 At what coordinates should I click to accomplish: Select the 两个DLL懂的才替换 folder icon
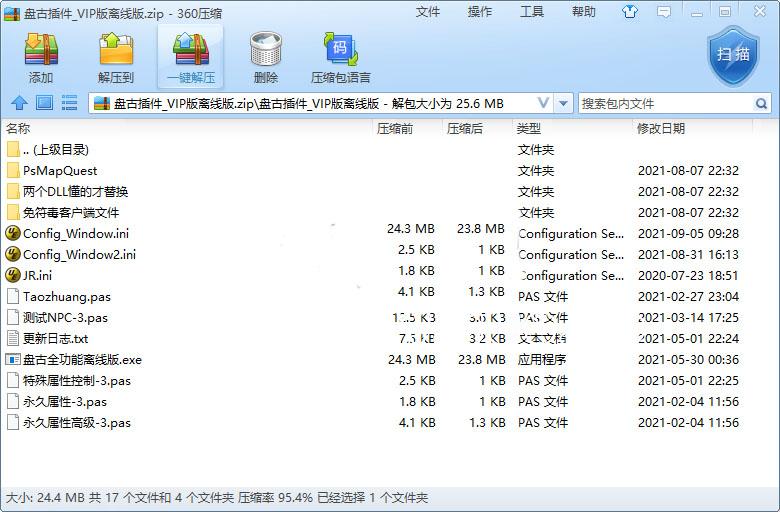(x=13, y=192)
